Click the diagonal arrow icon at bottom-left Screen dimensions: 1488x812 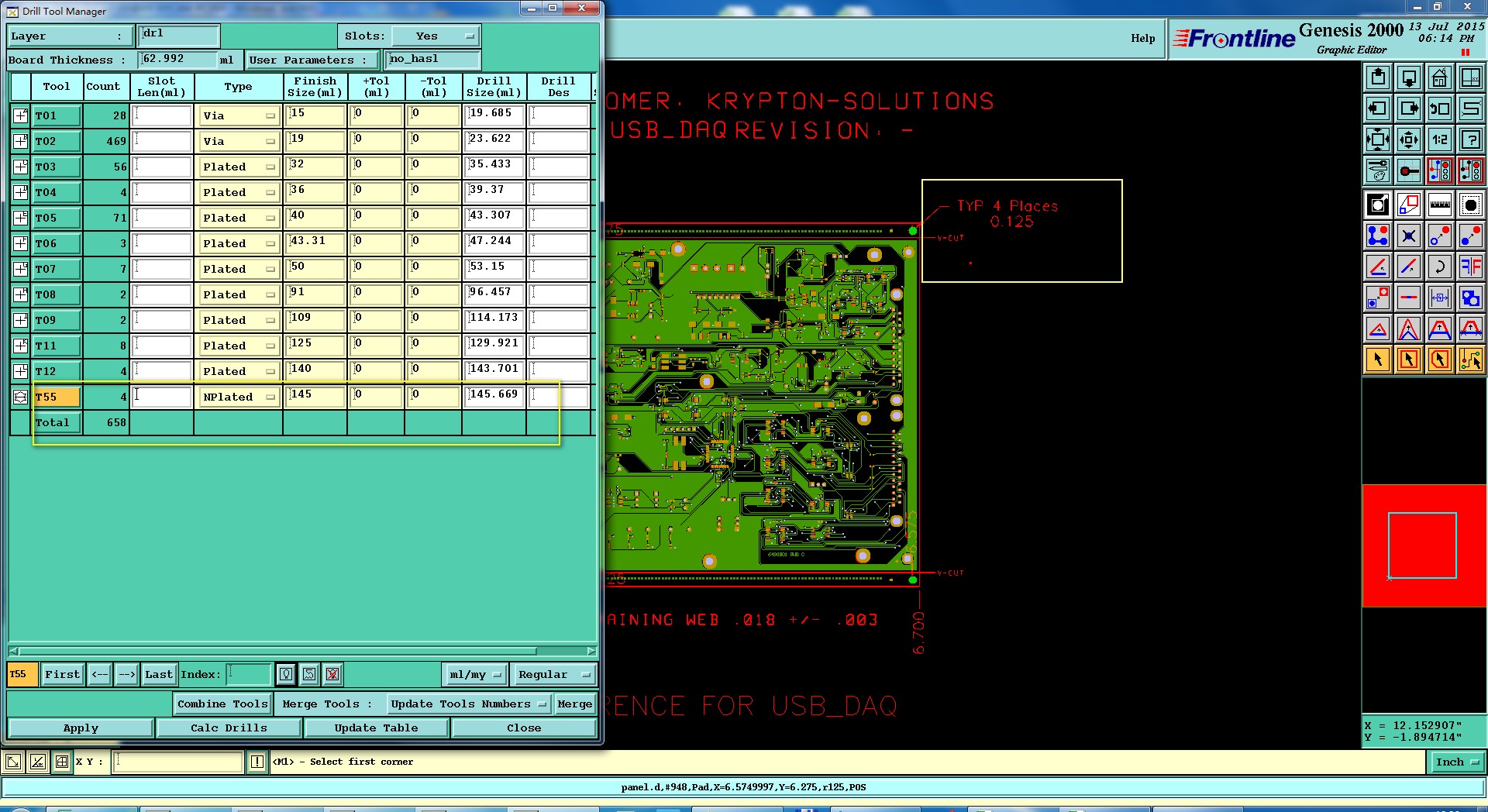[13, 762]
